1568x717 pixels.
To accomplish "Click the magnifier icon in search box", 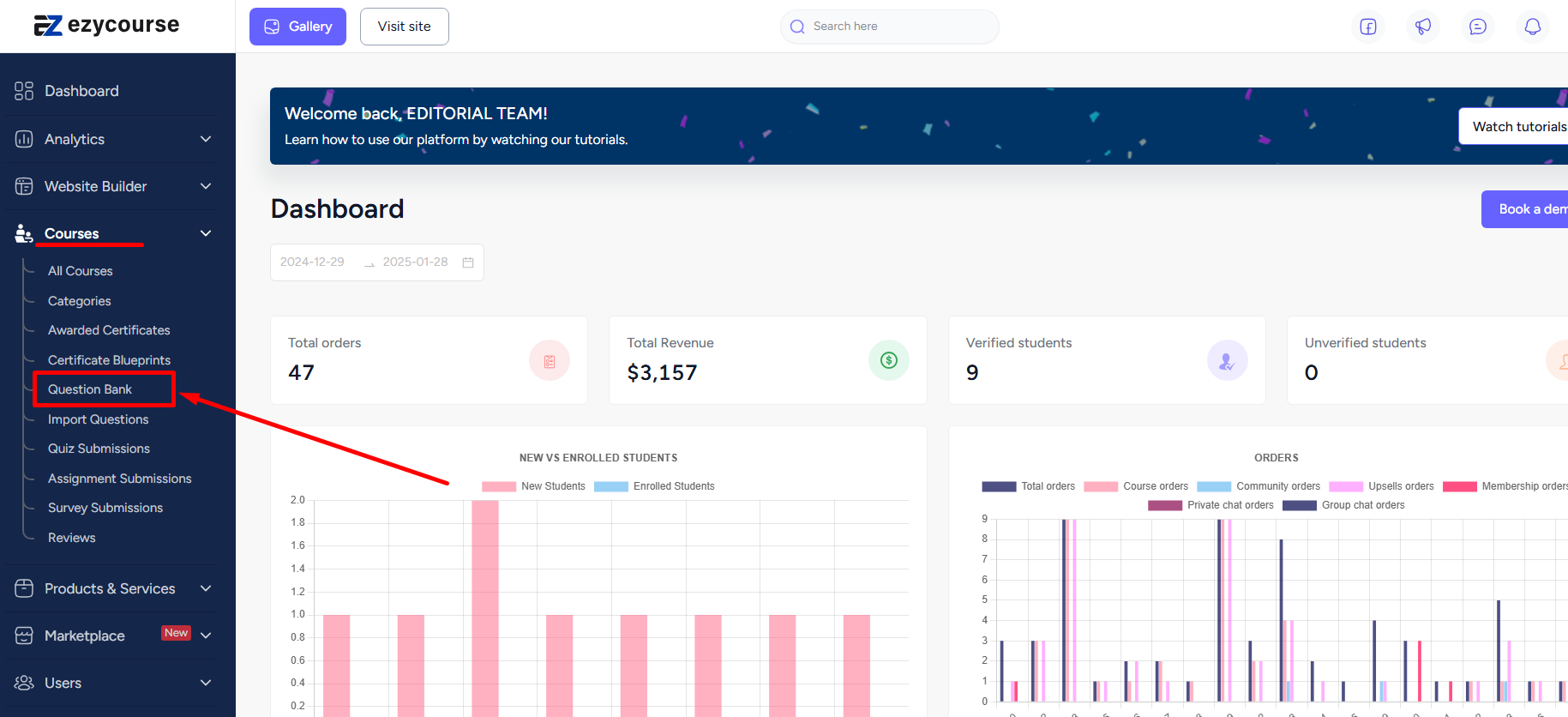I will 797,27.
